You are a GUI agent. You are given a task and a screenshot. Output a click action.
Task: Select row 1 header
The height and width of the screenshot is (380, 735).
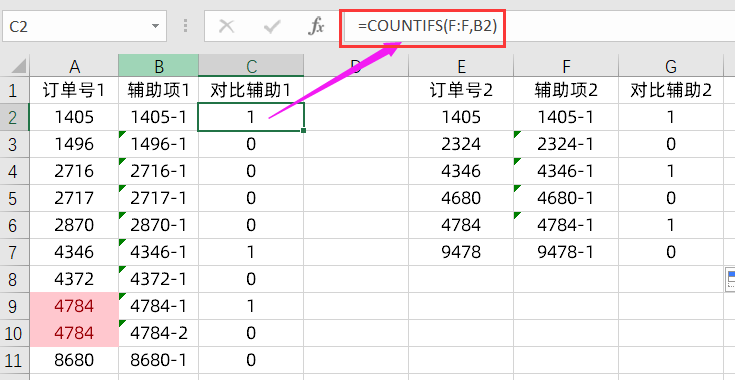pyautogui.click(x=14, y=90)
